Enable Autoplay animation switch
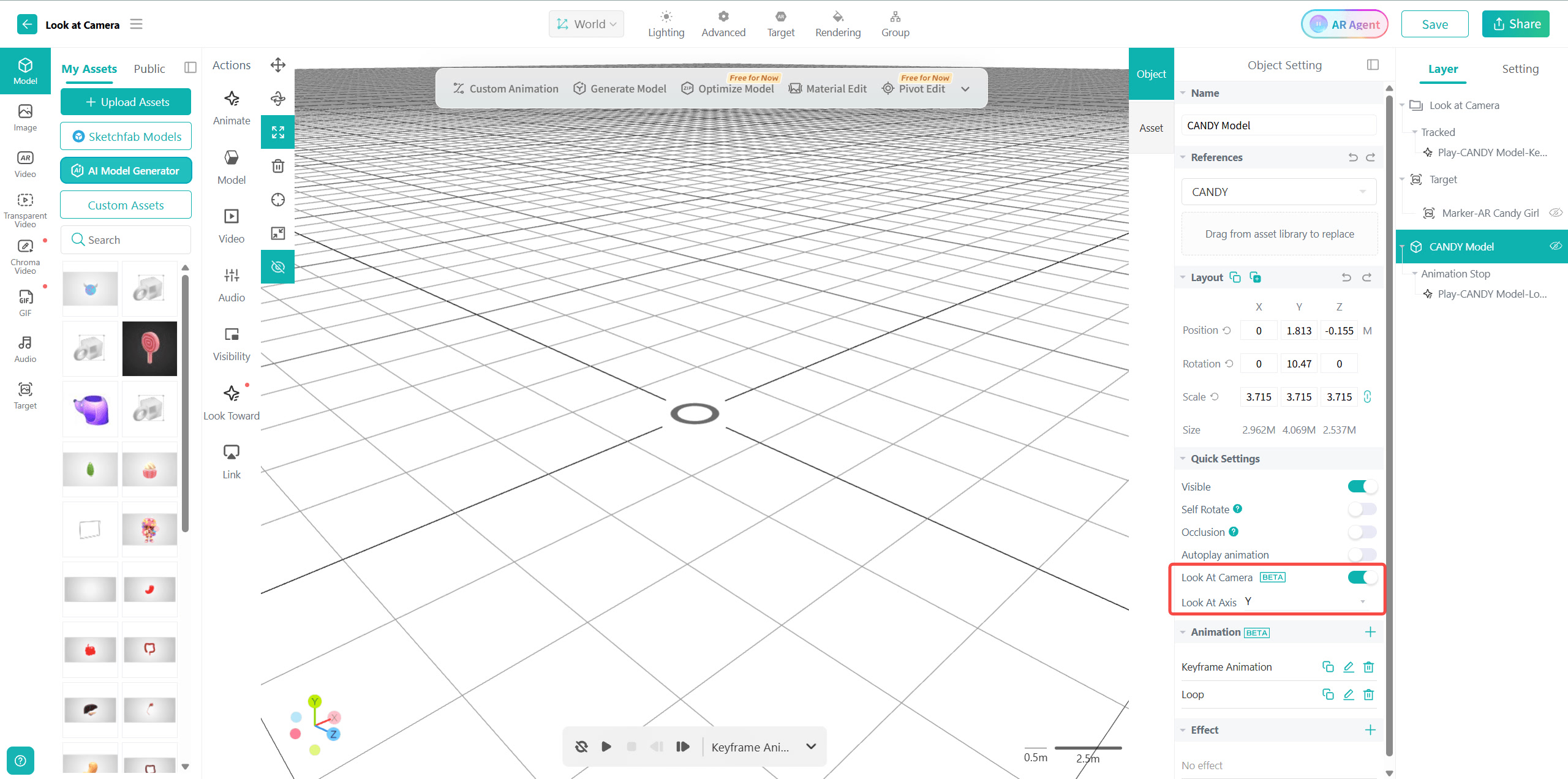Image resolution: width=1568 pixels, height=779 pixels. tap(1362, 554)
